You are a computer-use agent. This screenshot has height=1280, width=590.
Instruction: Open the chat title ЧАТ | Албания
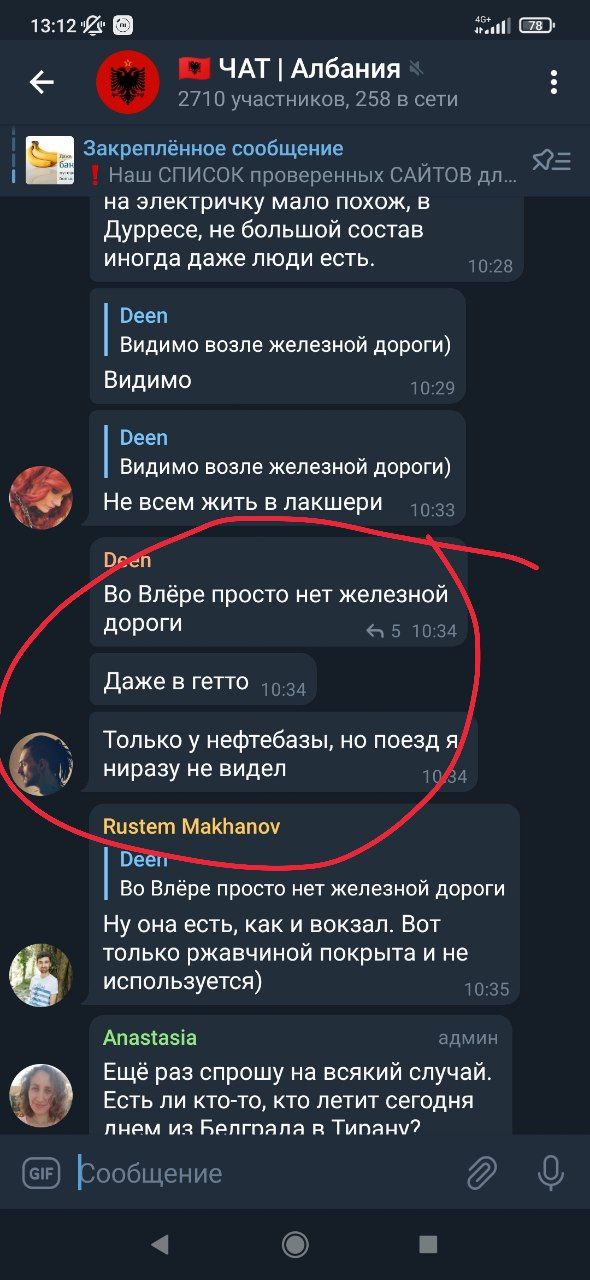[289, 69]
